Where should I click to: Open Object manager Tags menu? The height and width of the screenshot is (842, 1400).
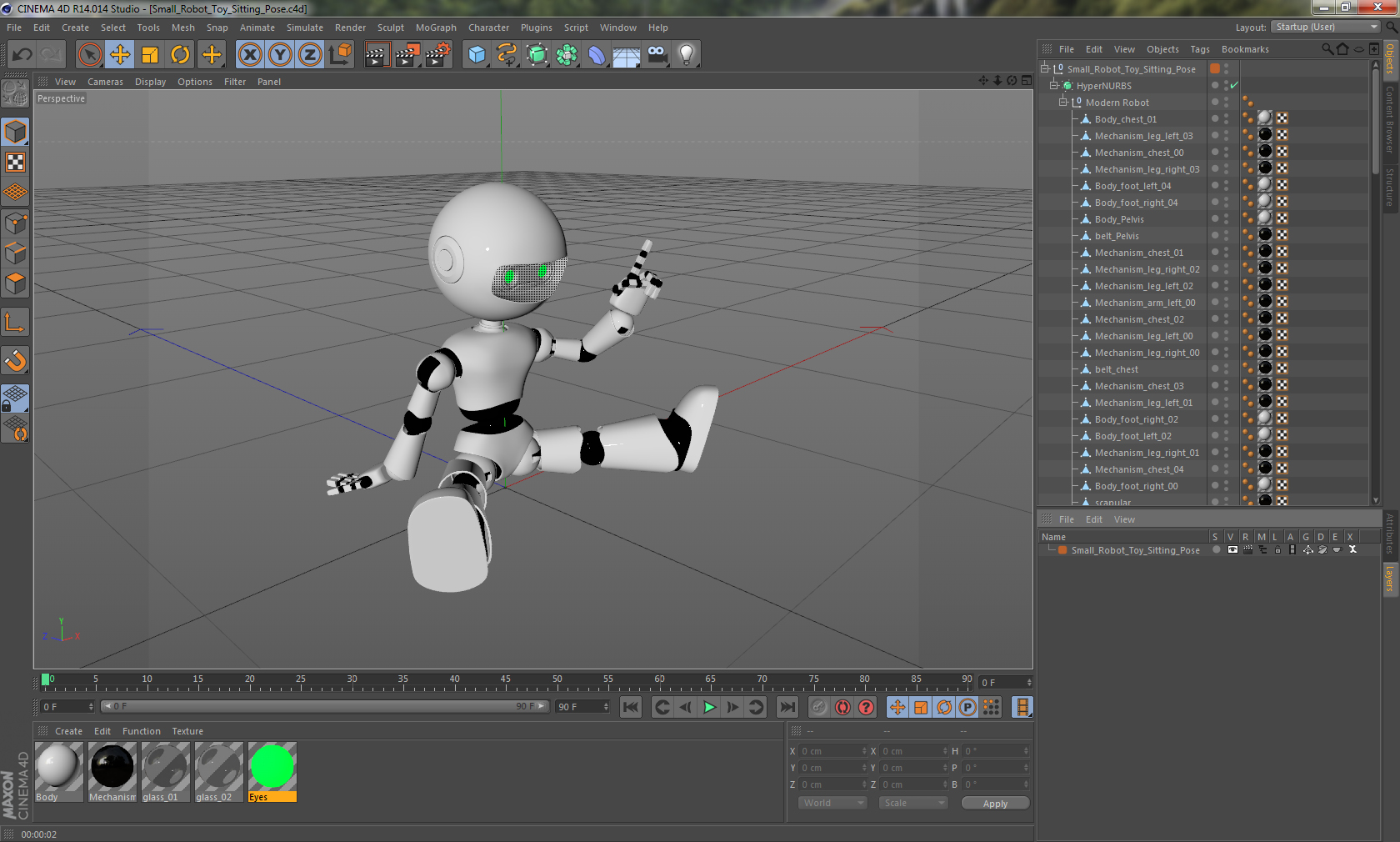coord(1199,49)
